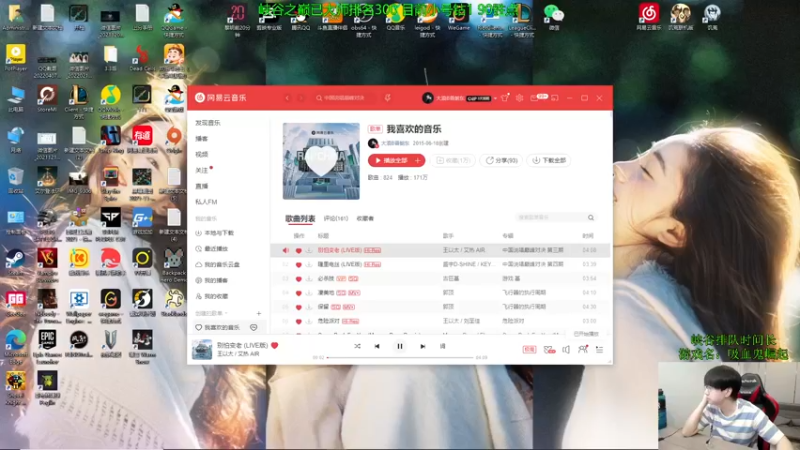The height and width of the screenshot is (450, 800).
Task: Click the volume speaker icon in player bar
Action: pyautogui.click(x=566, y=349)
